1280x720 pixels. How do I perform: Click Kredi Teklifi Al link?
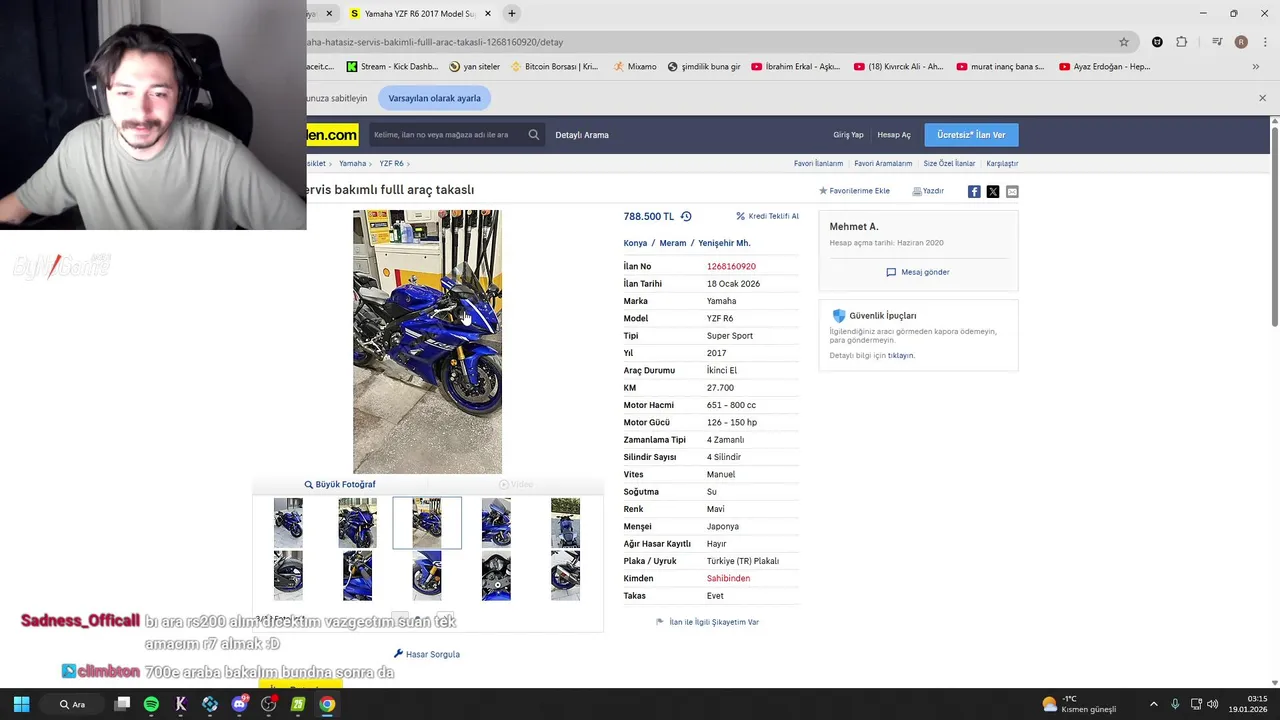pyautogui.click(x=767, y=216)
